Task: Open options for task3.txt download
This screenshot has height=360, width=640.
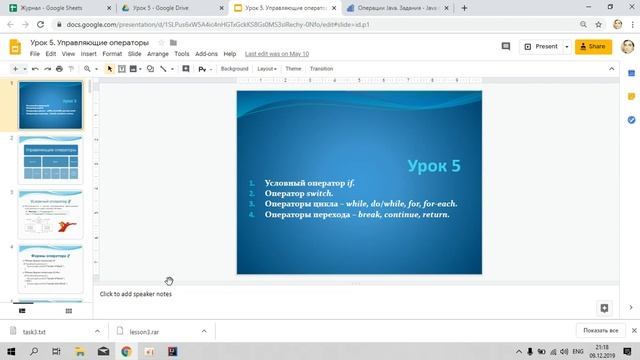Action: click(x=97, y=331)
